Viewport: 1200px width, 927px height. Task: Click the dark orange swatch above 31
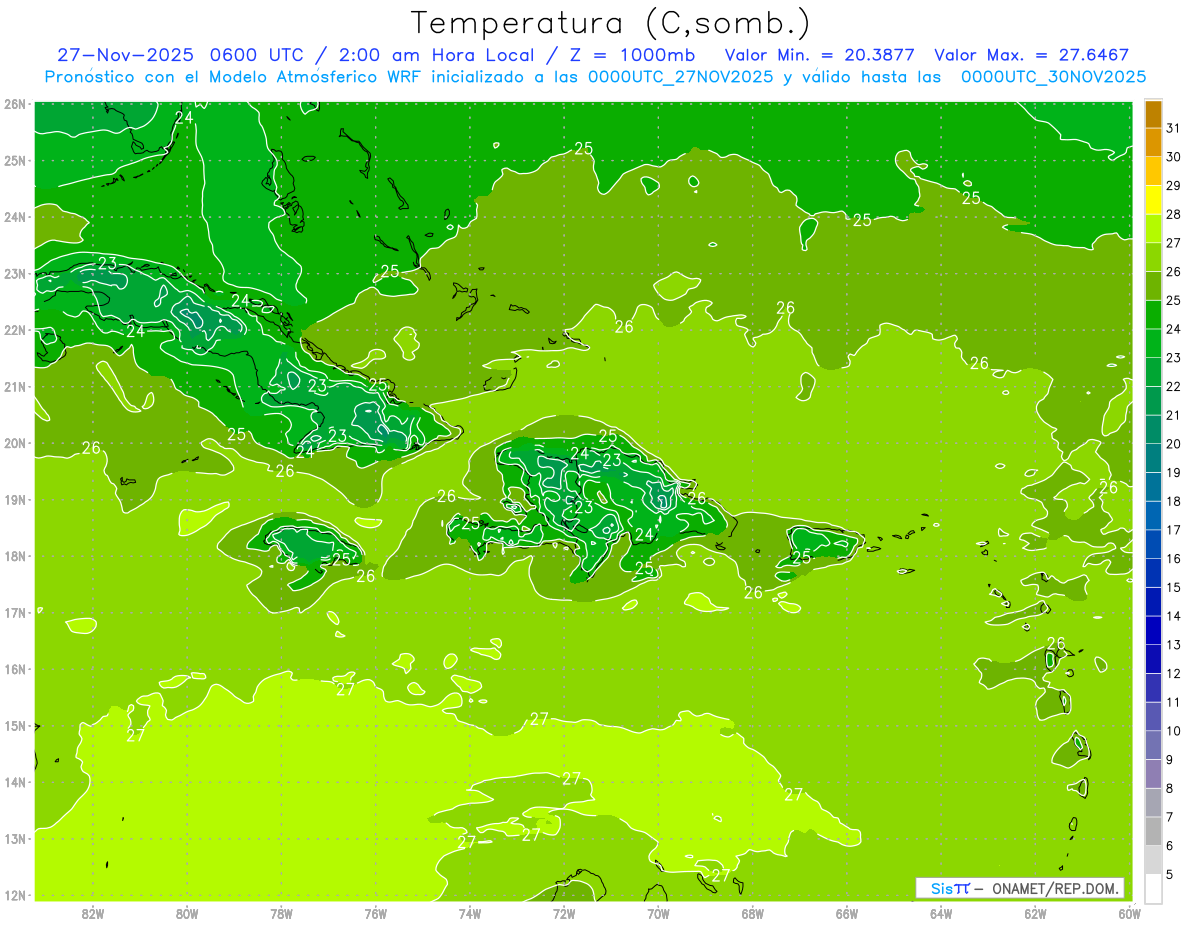[1153, 114]
